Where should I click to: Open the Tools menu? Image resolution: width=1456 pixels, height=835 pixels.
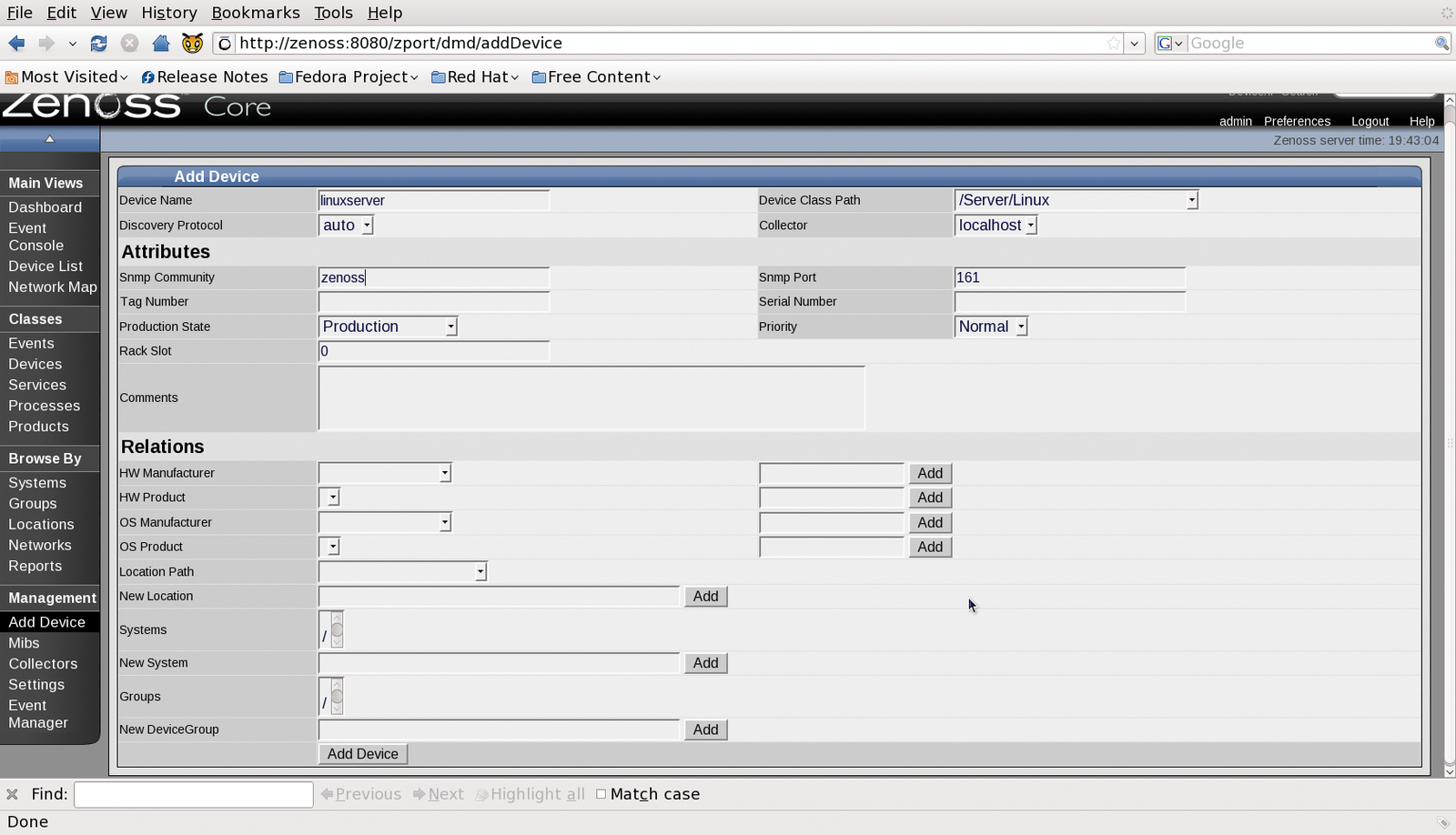[x=333, y=13]
